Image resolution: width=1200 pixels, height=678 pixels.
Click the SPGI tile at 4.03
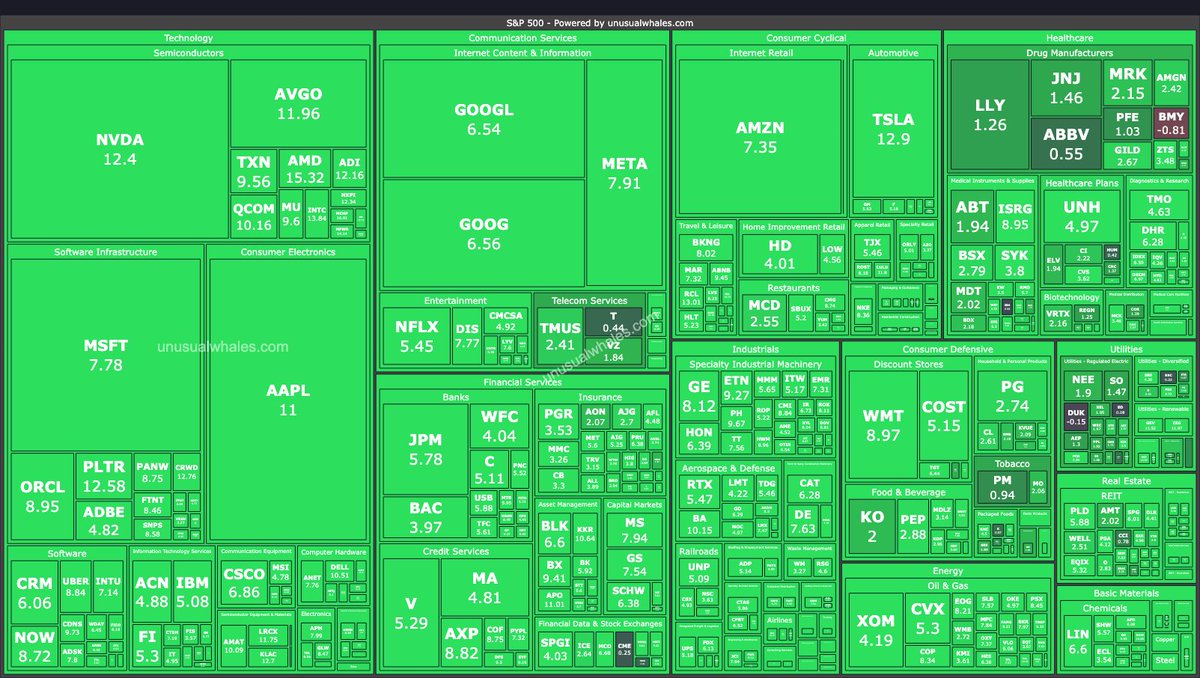554,649
